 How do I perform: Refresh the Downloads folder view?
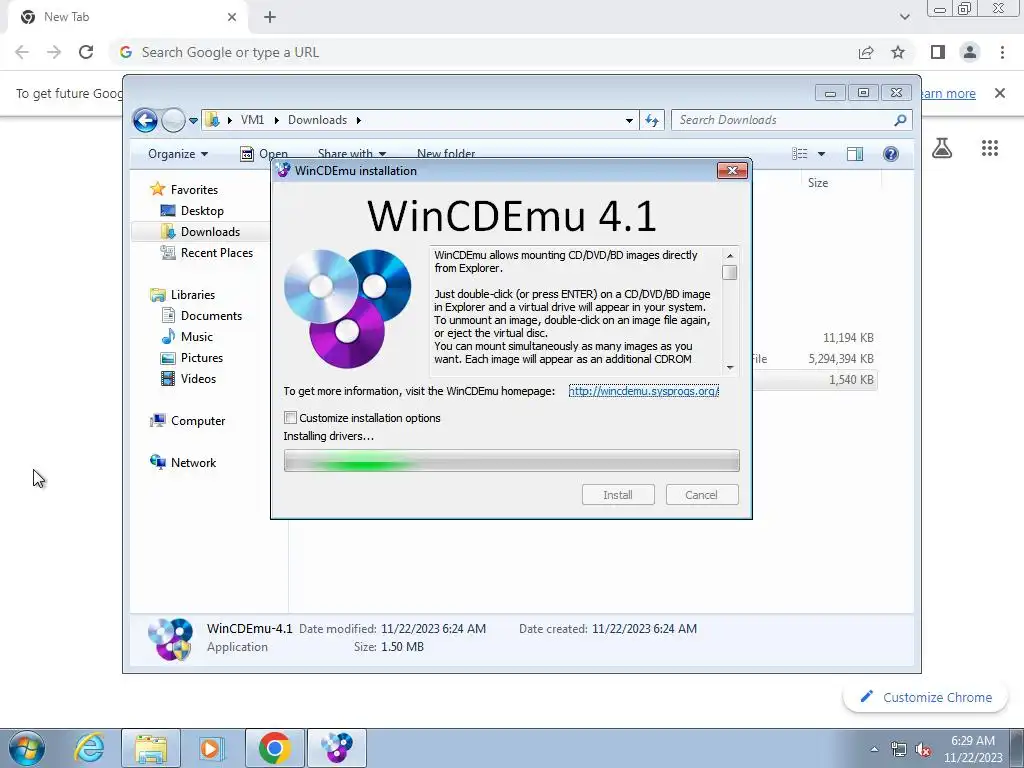pyautogui.click(x=652, y=120)
